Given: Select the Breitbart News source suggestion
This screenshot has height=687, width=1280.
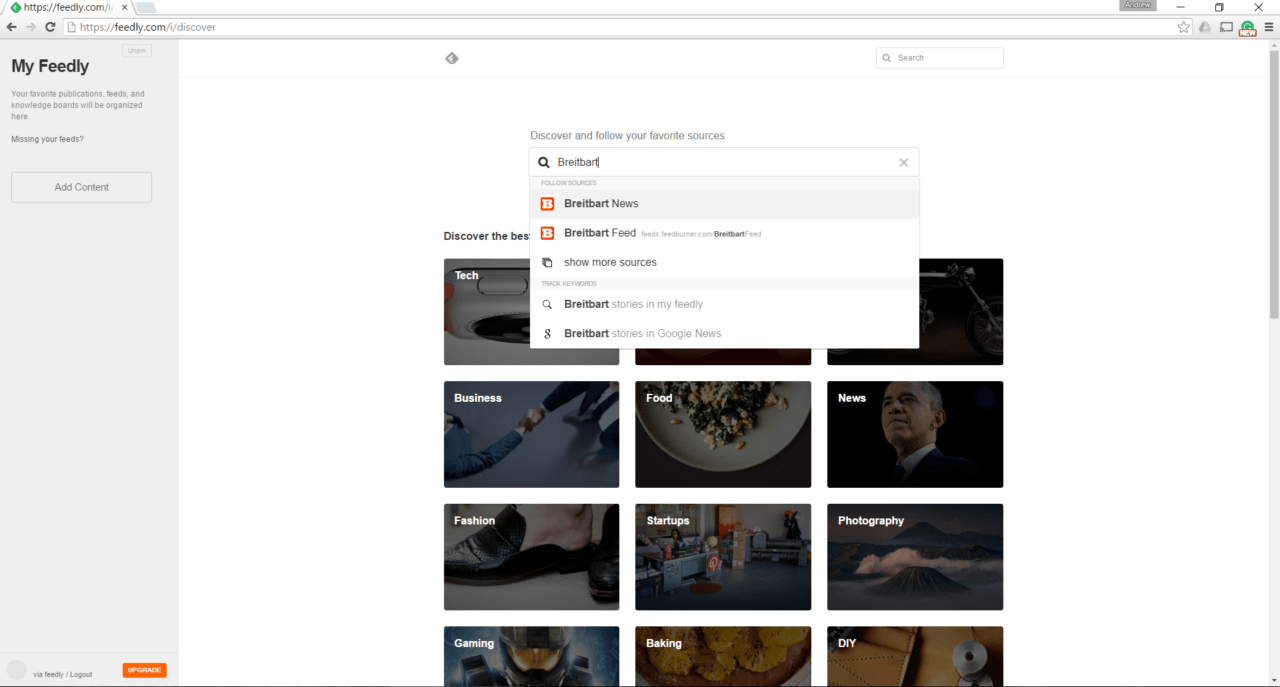Looking at the screenshot, I should [x=724, y=203].
